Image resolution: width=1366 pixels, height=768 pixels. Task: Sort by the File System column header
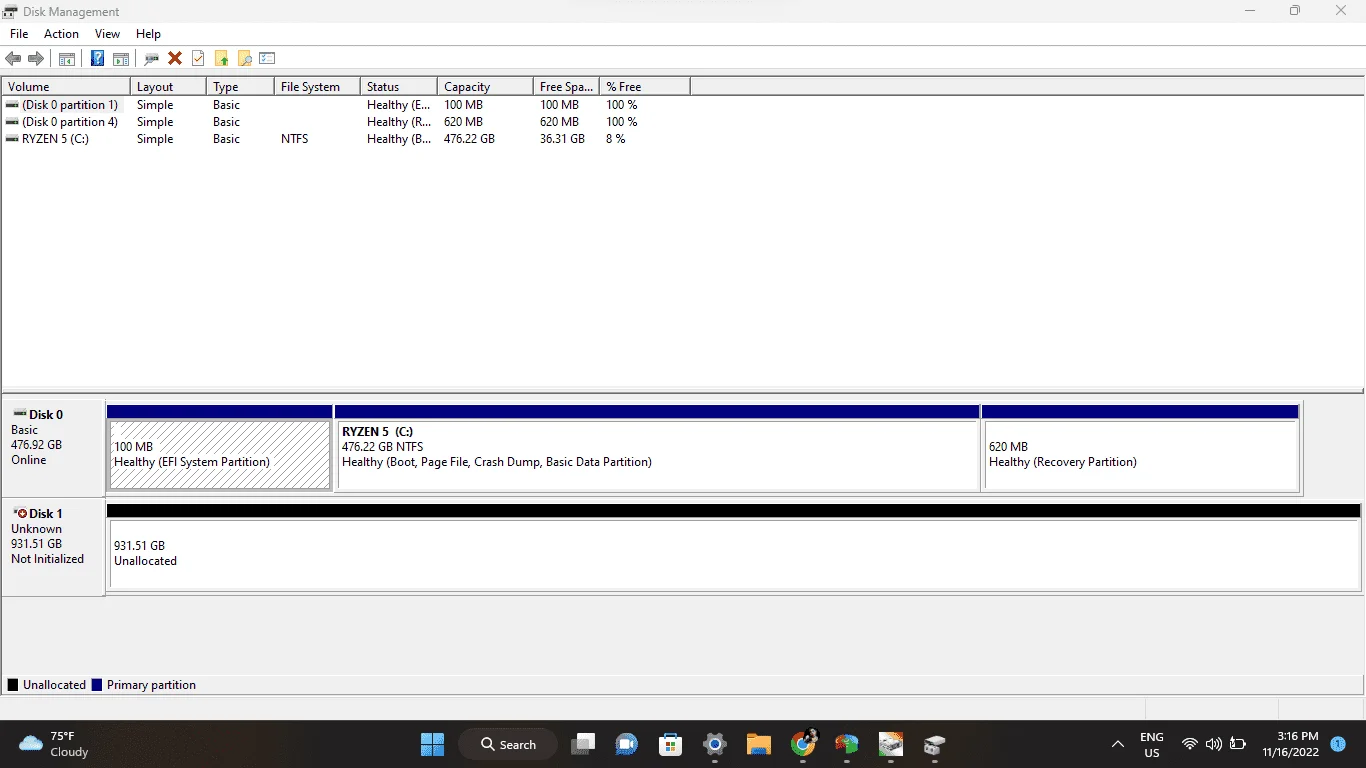pos(317,87)
